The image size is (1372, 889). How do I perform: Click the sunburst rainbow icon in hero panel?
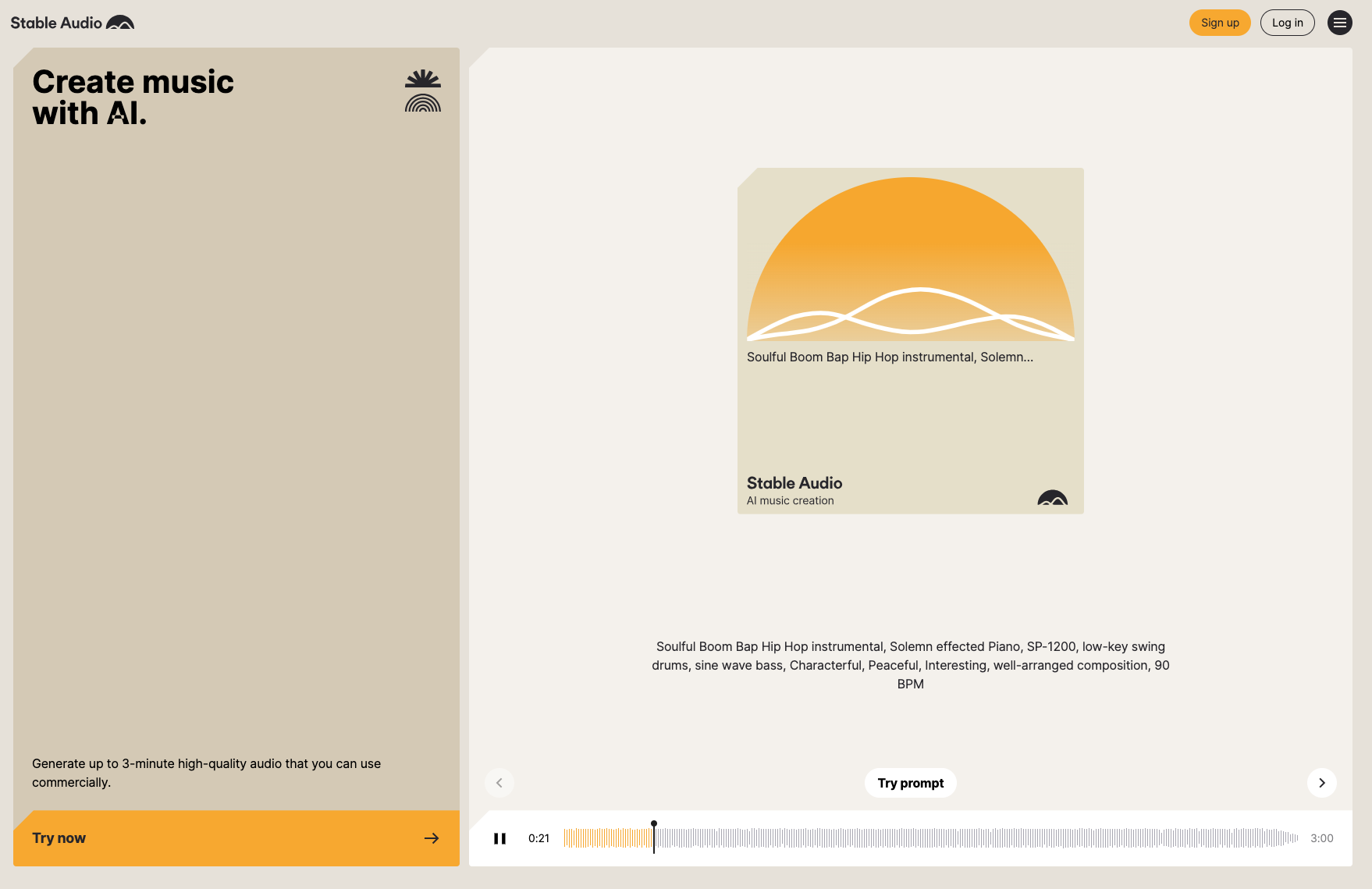(423, 91)
